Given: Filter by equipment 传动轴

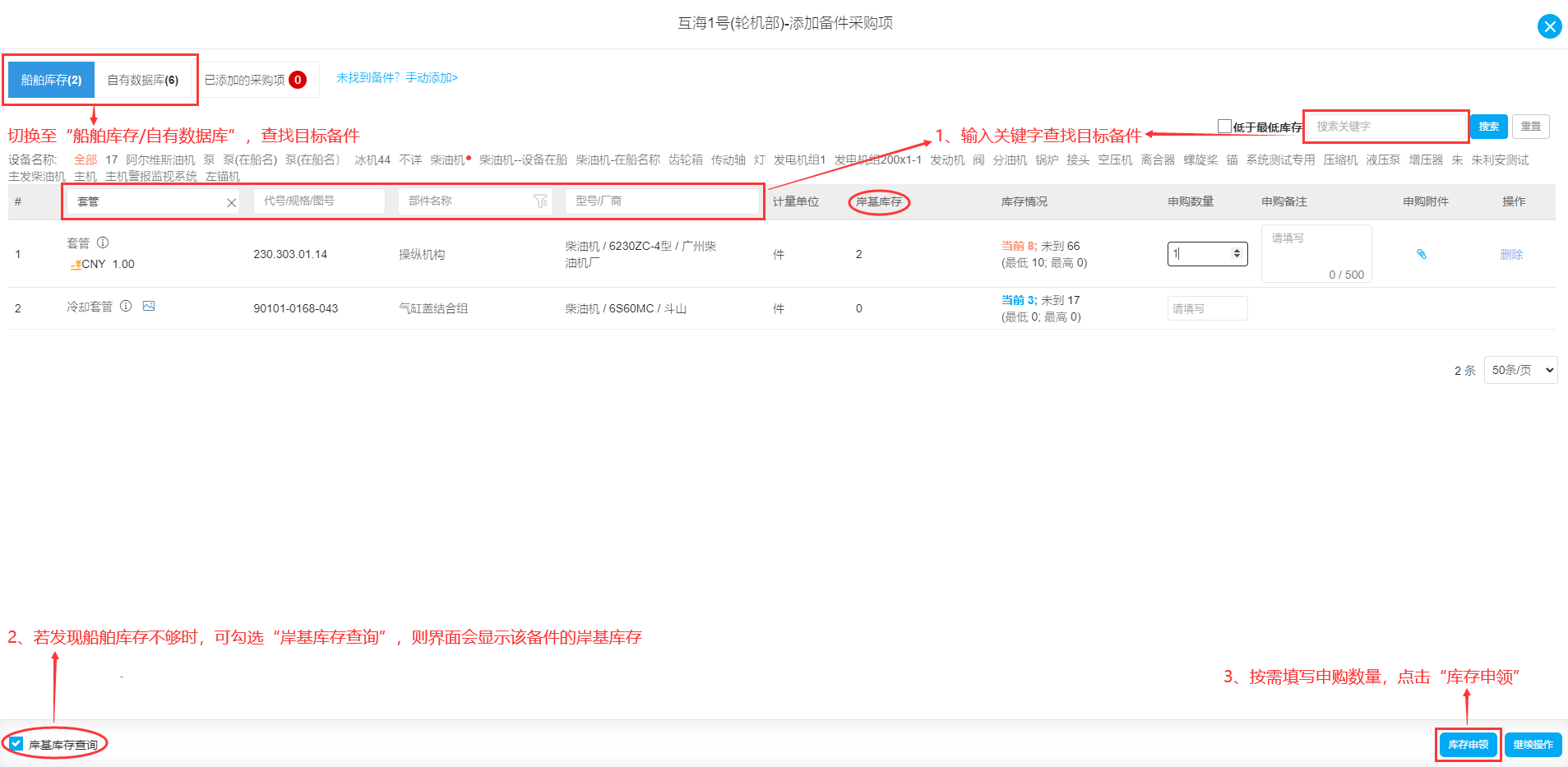Looking at the screenshot, I should tap(728, 159).
